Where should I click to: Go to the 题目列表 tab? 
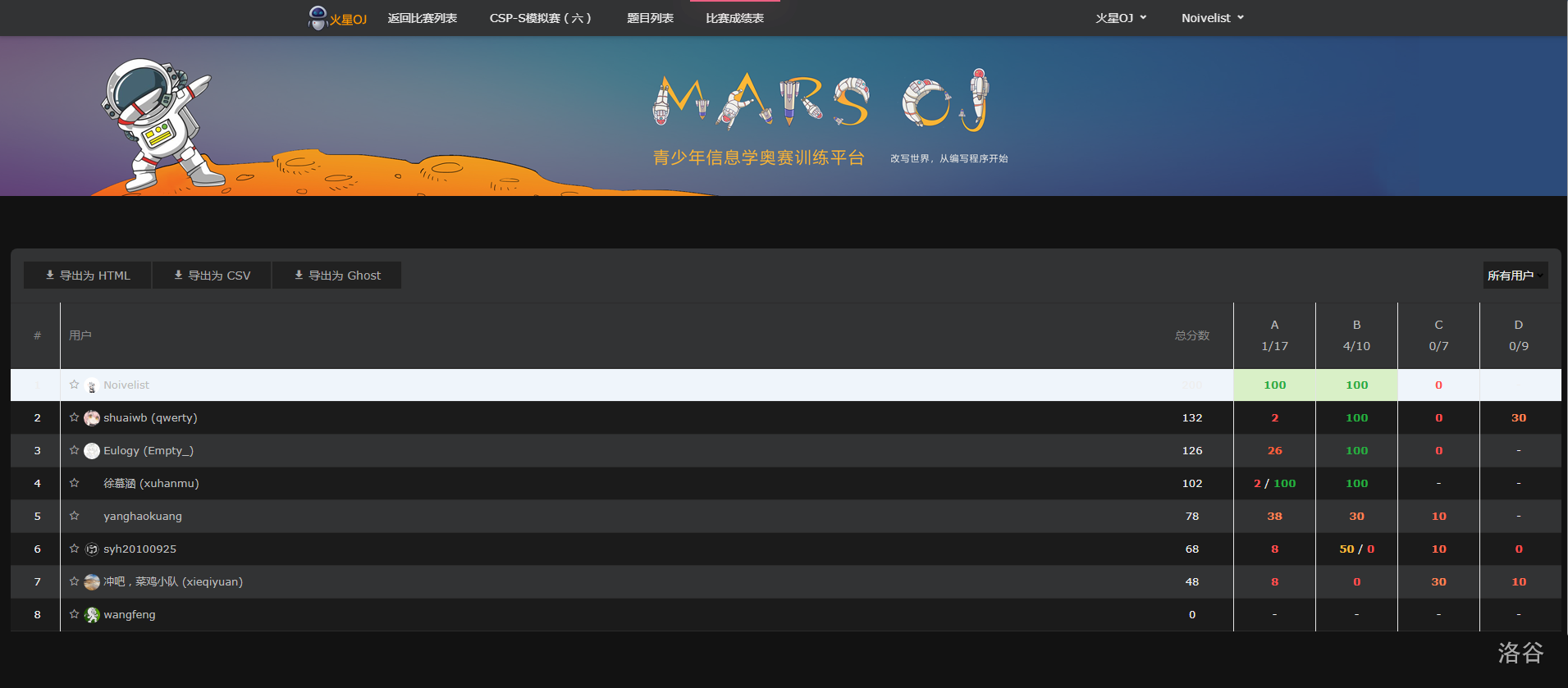[x=650, y=18]
